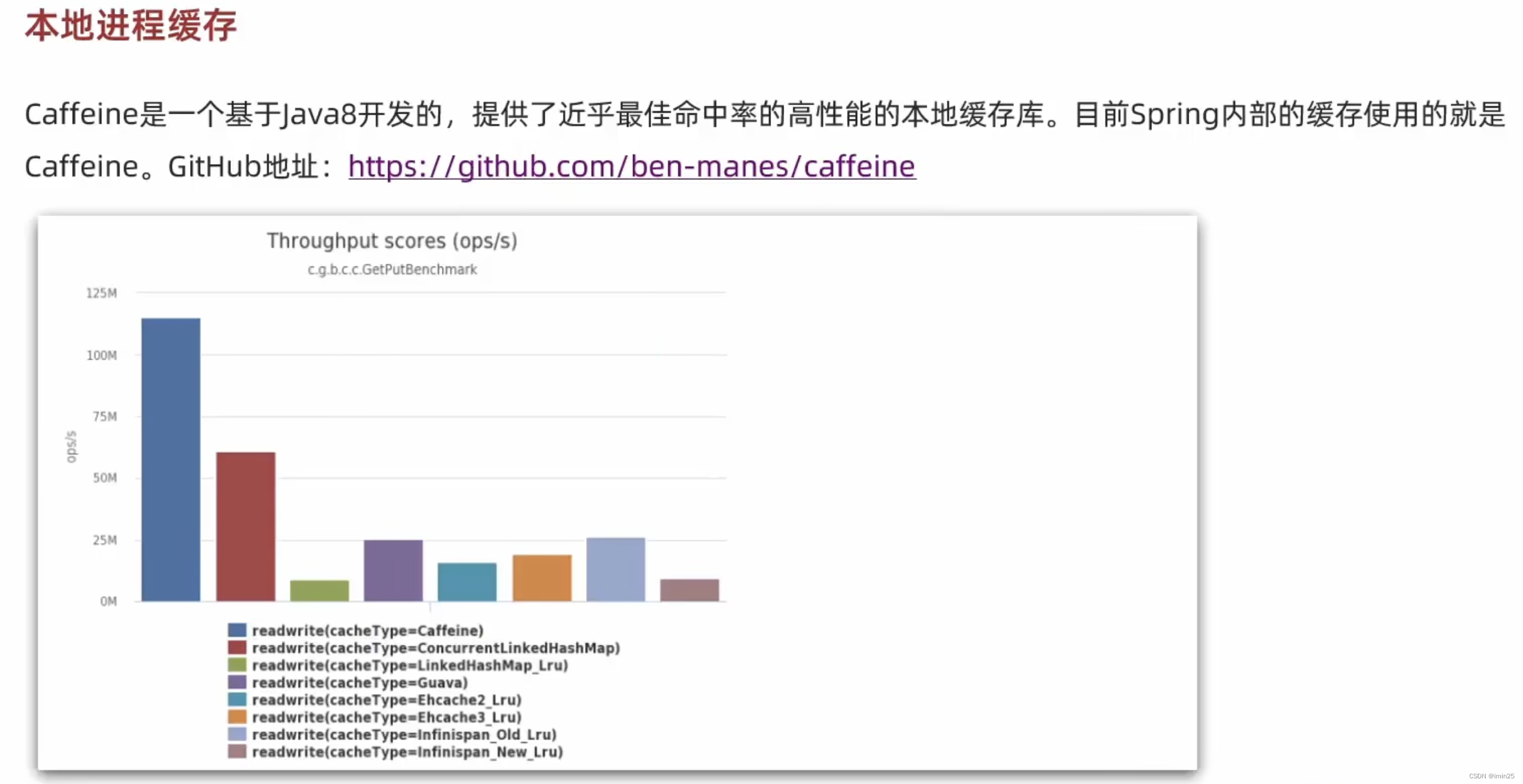The image size is (1523, 784).
Task: Click the CSDN @imin25 credit text
Action: 1491,776
